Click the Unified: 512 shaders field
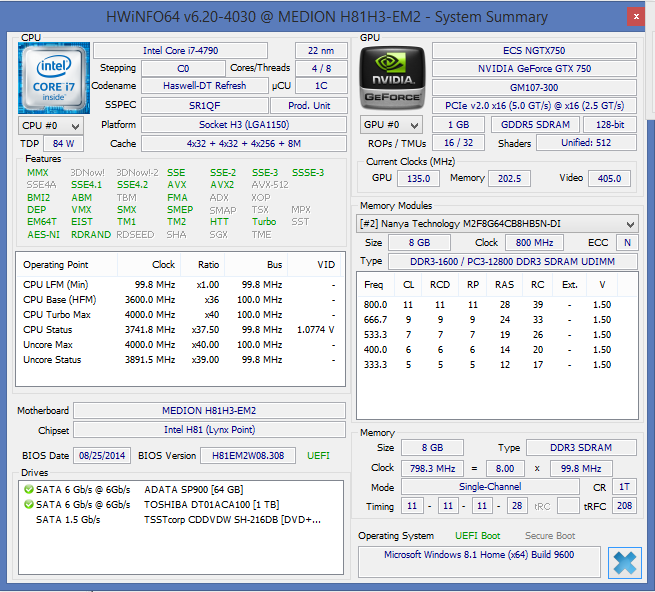The height and width of the screenshot is (592, 655). coord(586,143)
